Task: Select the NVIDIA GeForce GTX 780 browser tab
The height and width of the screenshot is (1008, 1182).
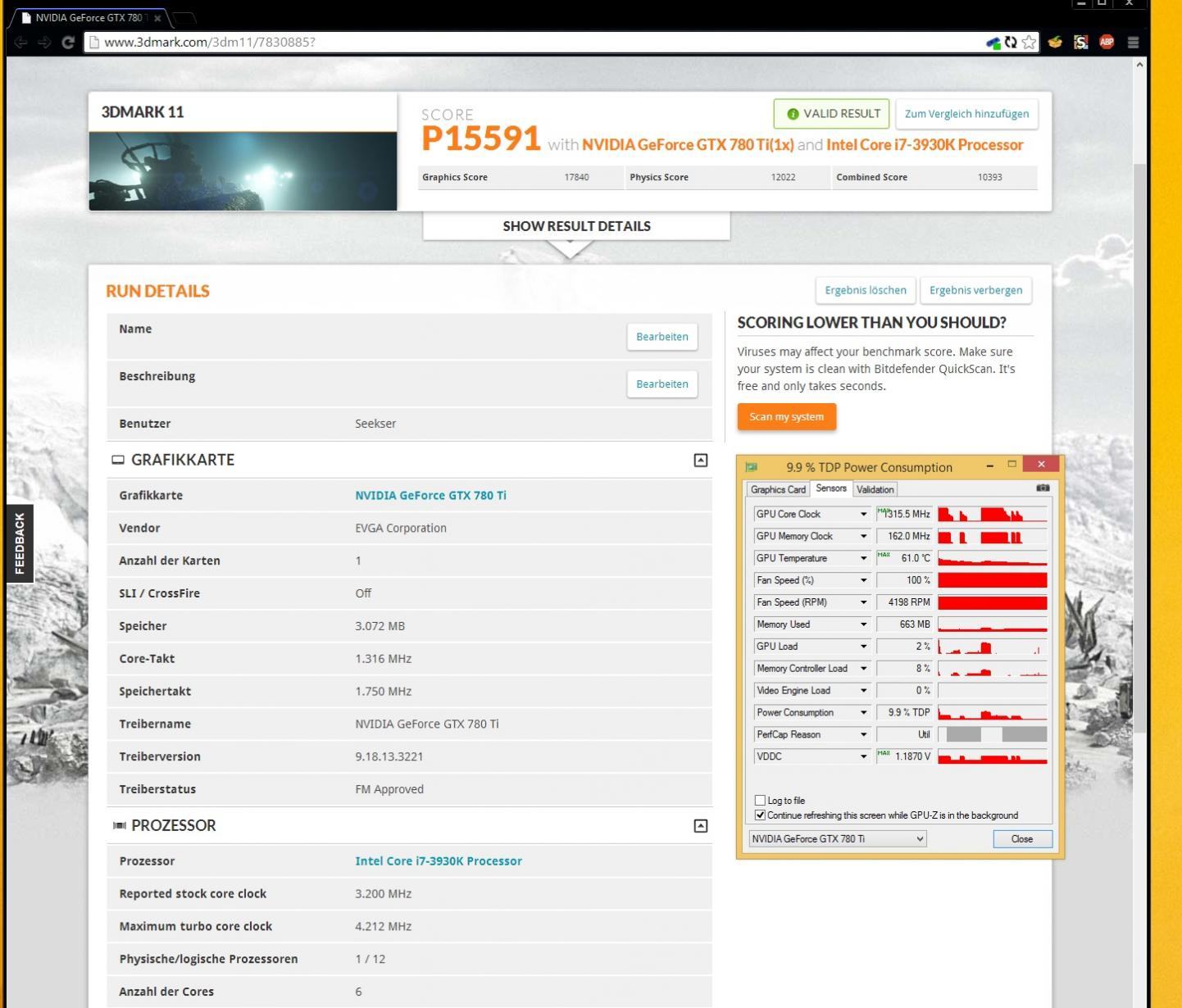Action: pyautogui.click(x=89, y=18)
